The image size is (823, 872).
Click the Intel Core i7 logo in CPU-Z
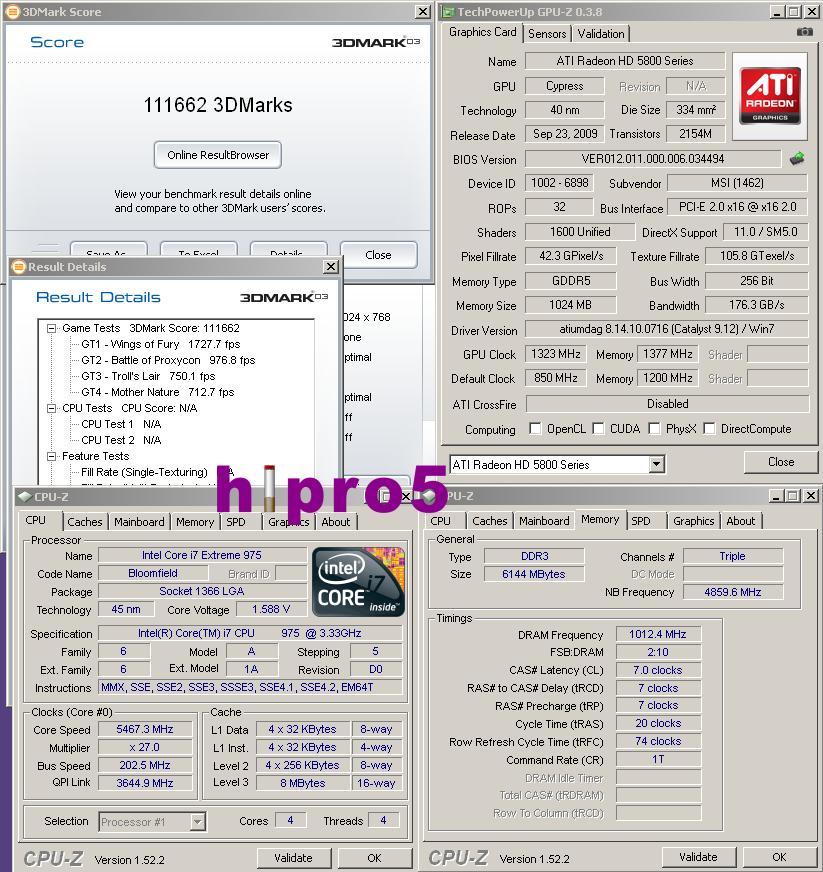tap(359, 582)
